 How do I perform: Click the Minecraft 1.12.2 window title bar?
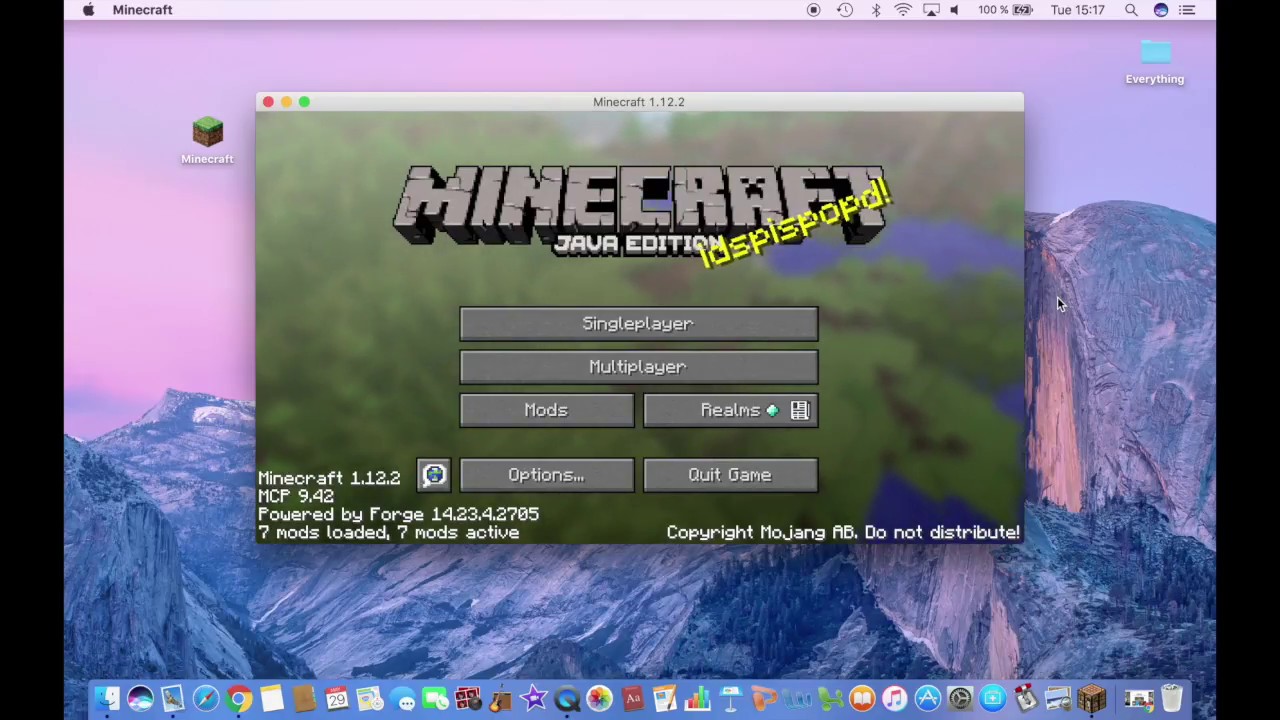pos(639,102)
